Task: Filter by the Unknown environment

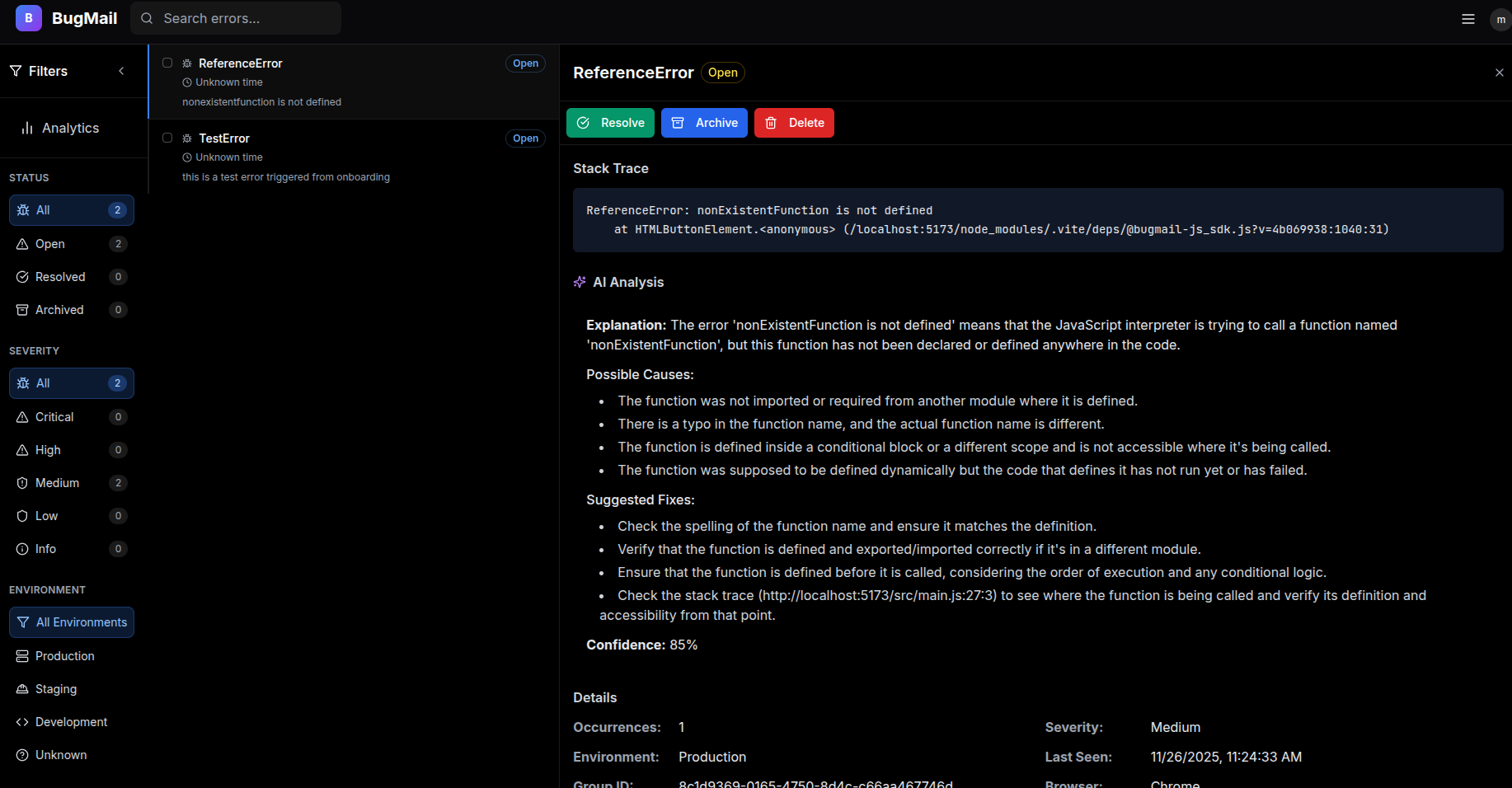Action: (x=60, y=755)
